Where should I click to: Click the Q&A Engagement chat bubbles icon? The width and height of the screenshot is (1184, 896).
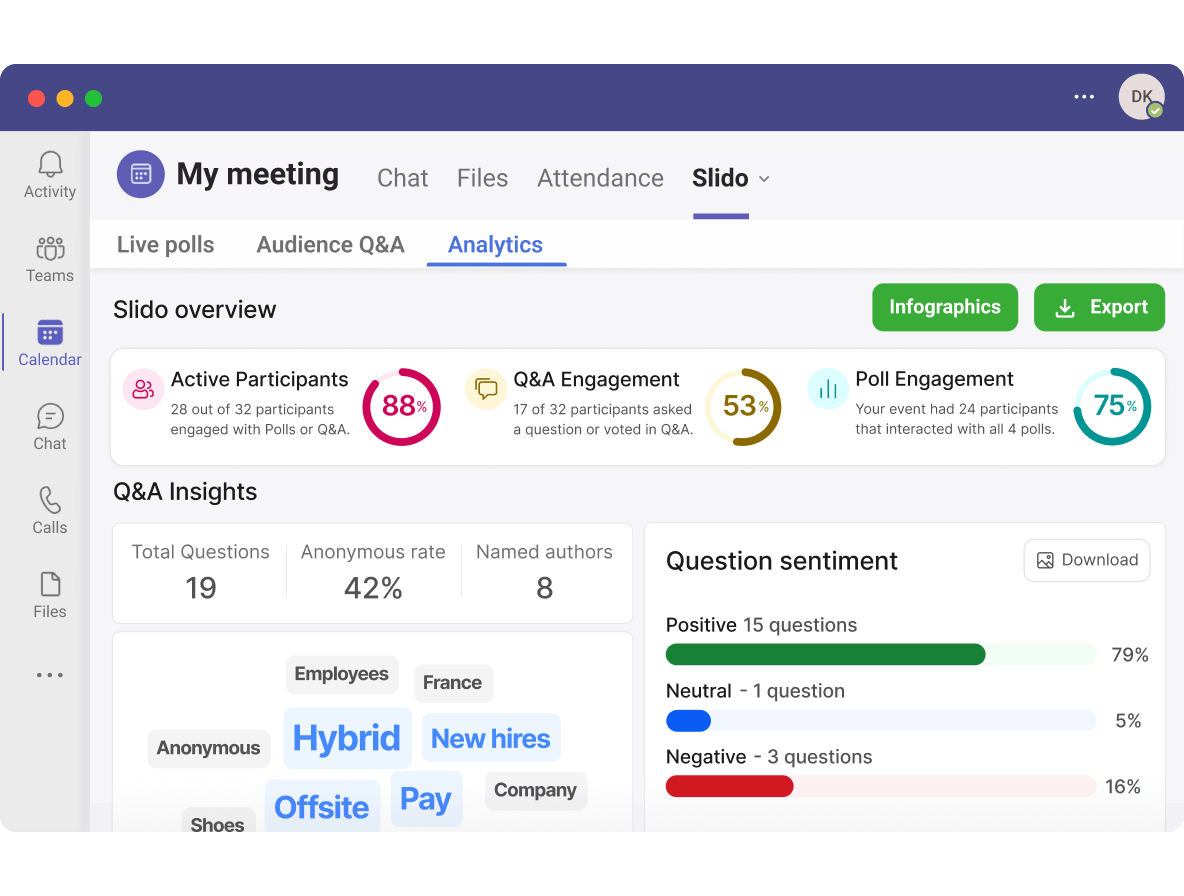(x=486, y=389)
